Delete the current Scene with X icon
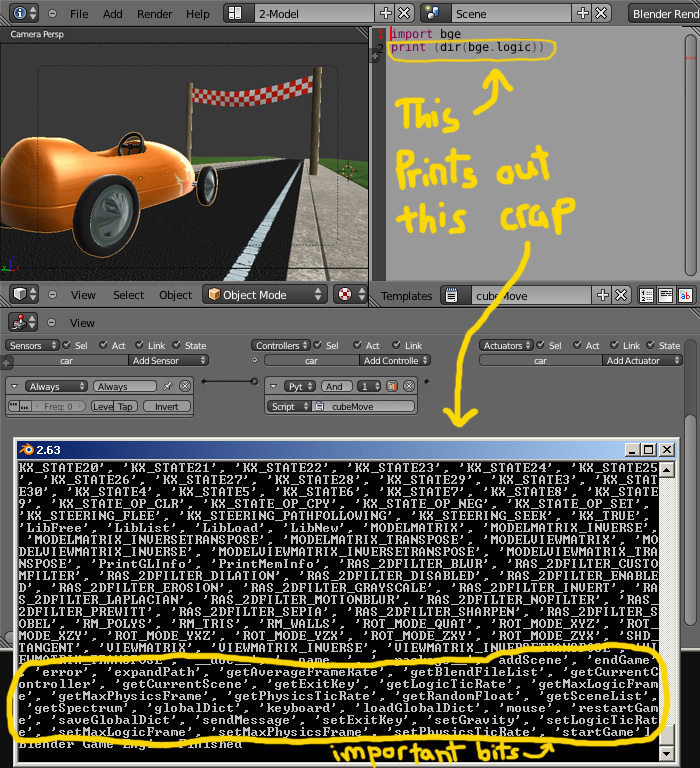 click(601, 13)
